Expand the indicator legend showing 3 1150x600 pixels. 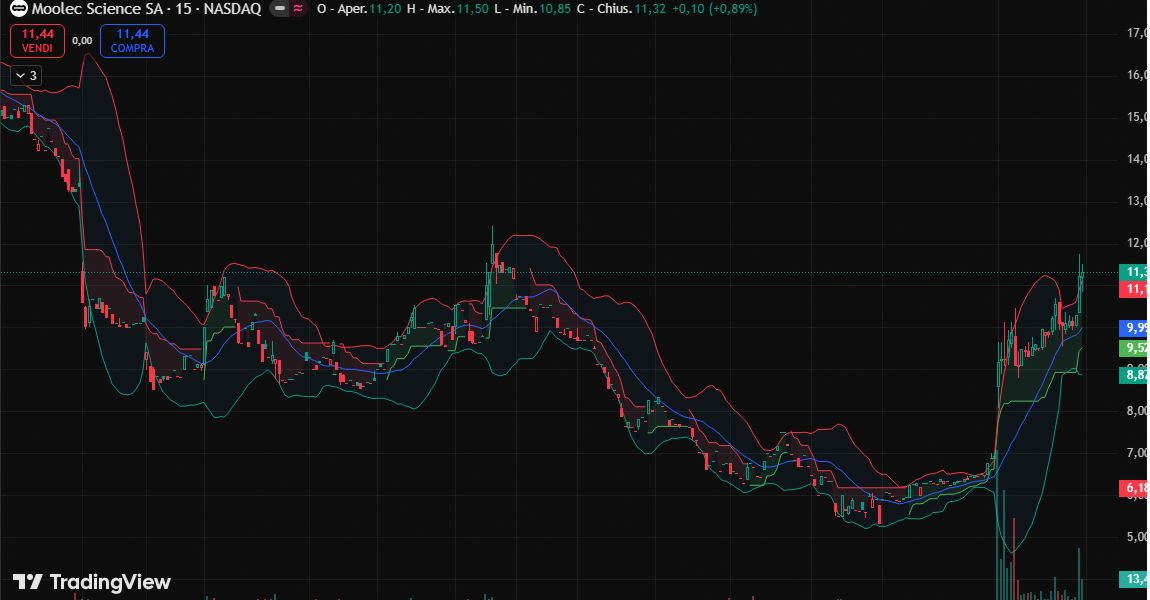pos(26,76)
